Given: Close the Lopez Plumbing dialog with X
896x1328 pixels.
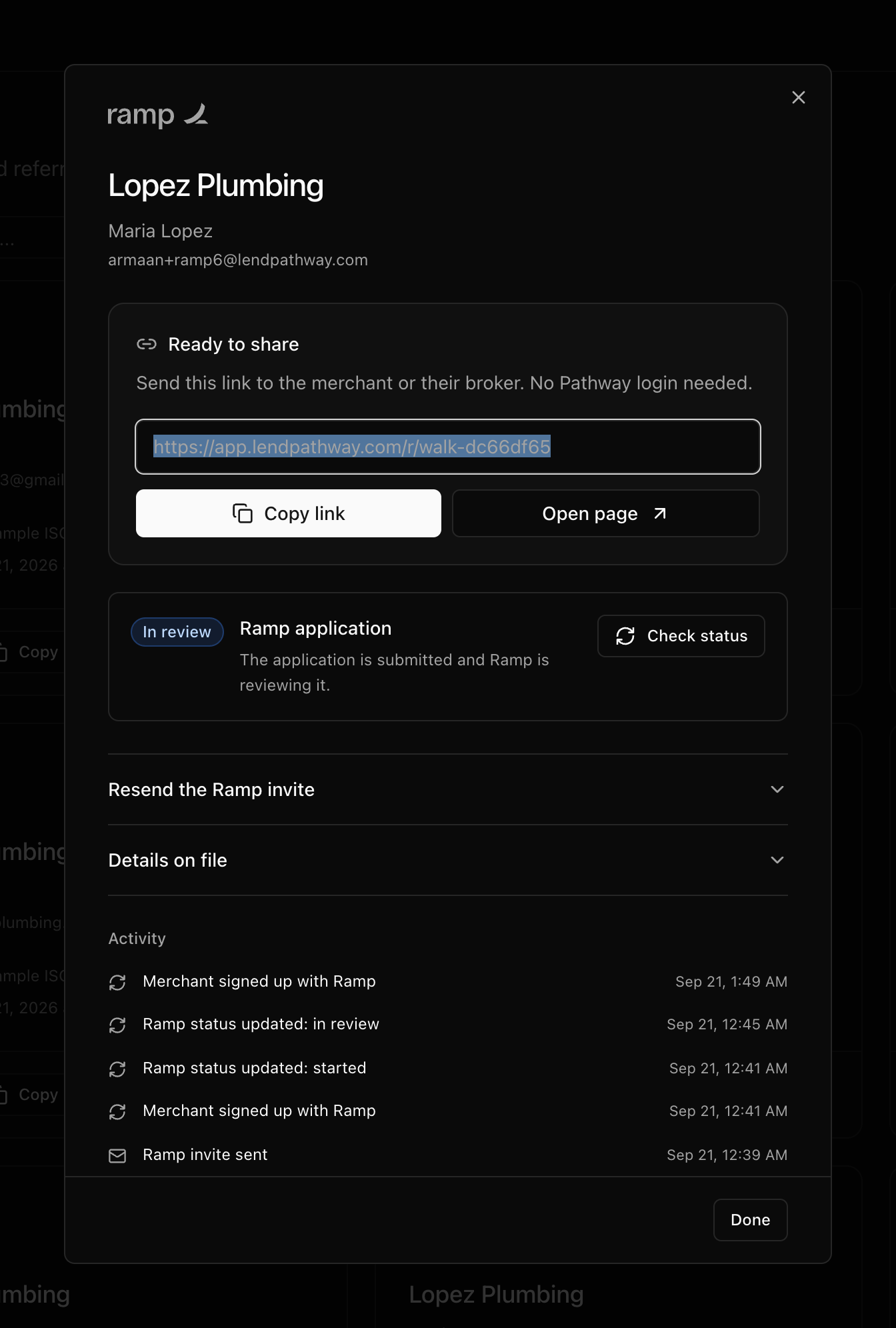Looking at the screenshot, I should coord(798,97).
